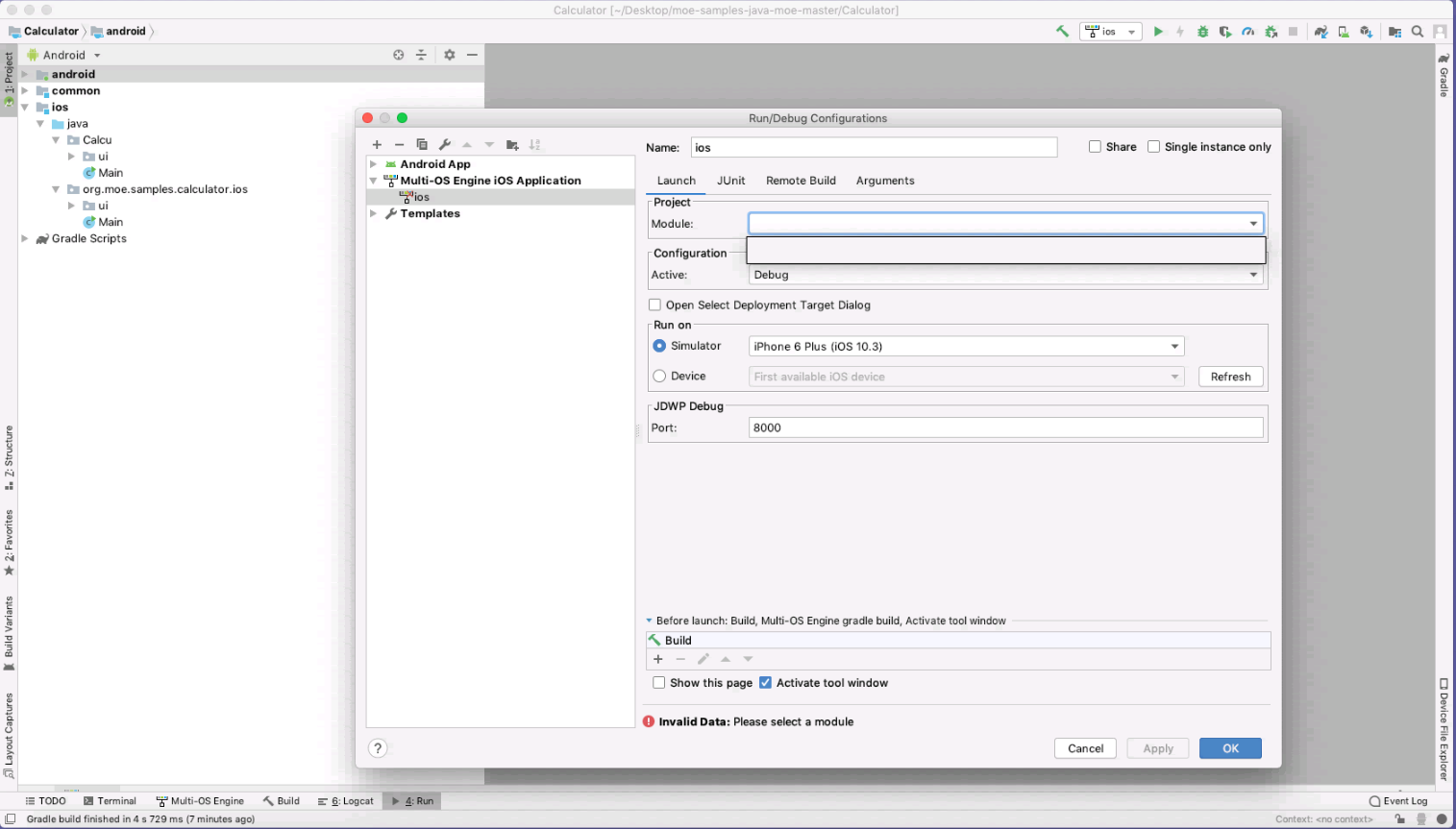Open the Android view dropdown in Project panel

[64, 55]
